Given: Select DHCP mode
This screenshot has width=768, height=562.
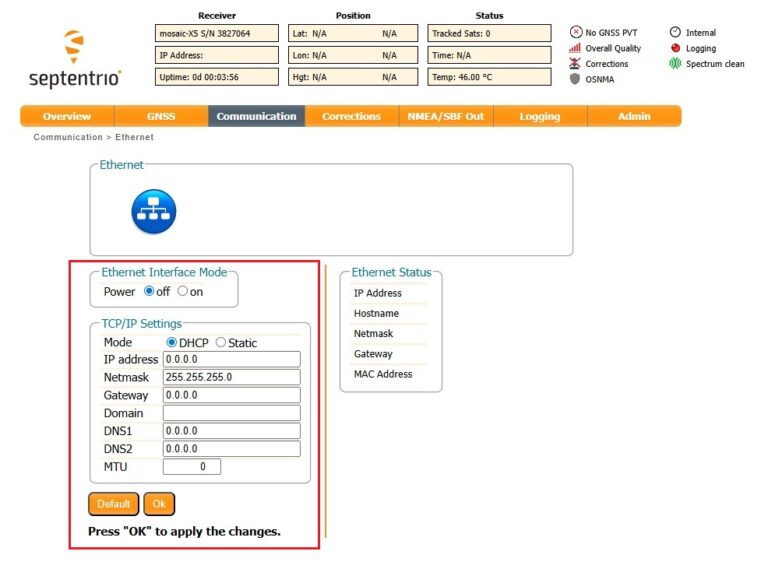Looking at the screenshot, I should click(171, 342).
